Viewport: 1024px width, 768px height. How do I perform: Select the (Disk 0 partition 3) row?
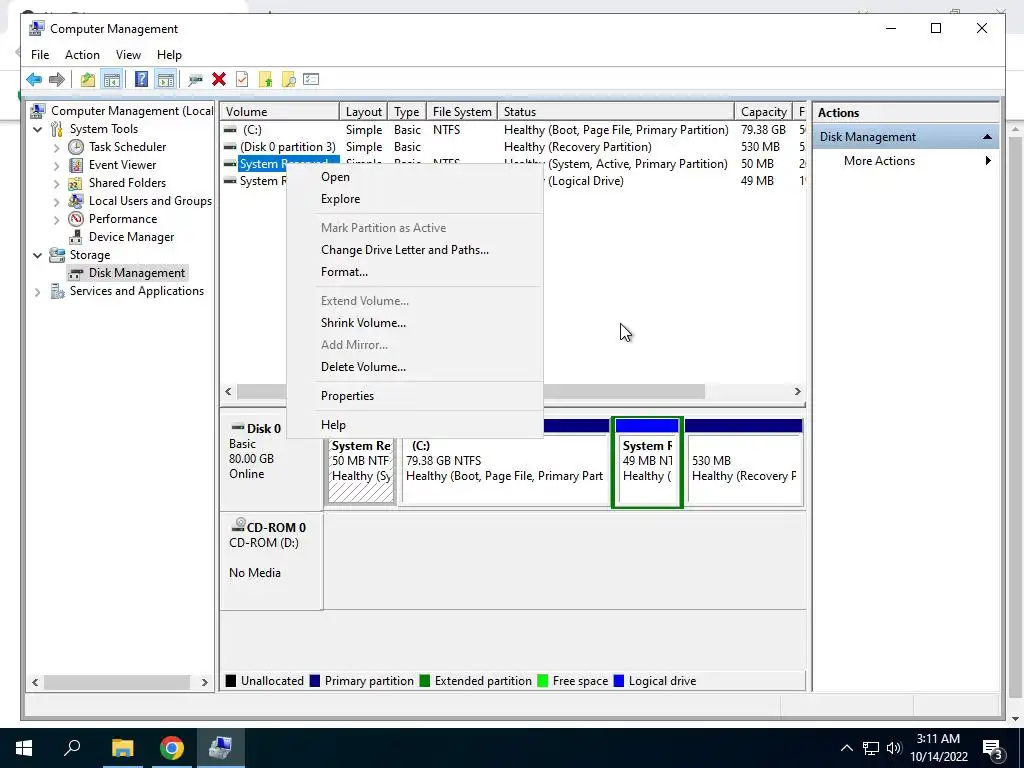513,147
